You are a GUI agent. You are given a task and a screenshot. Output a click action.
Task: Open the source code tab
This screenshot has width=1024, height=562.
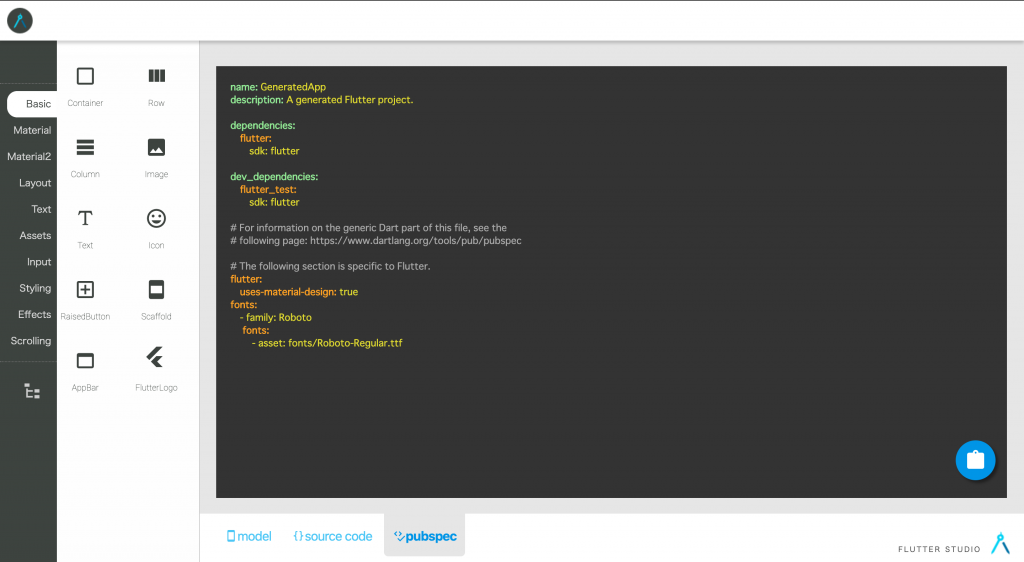(x=332, y=536)
